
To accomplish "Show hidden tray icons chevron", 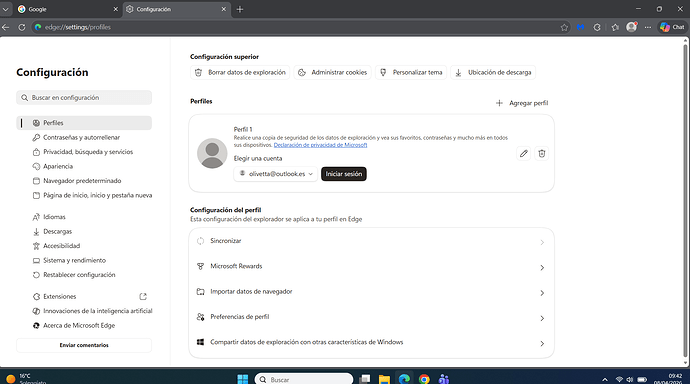I will pyautogui.click(x=605, y=380).
